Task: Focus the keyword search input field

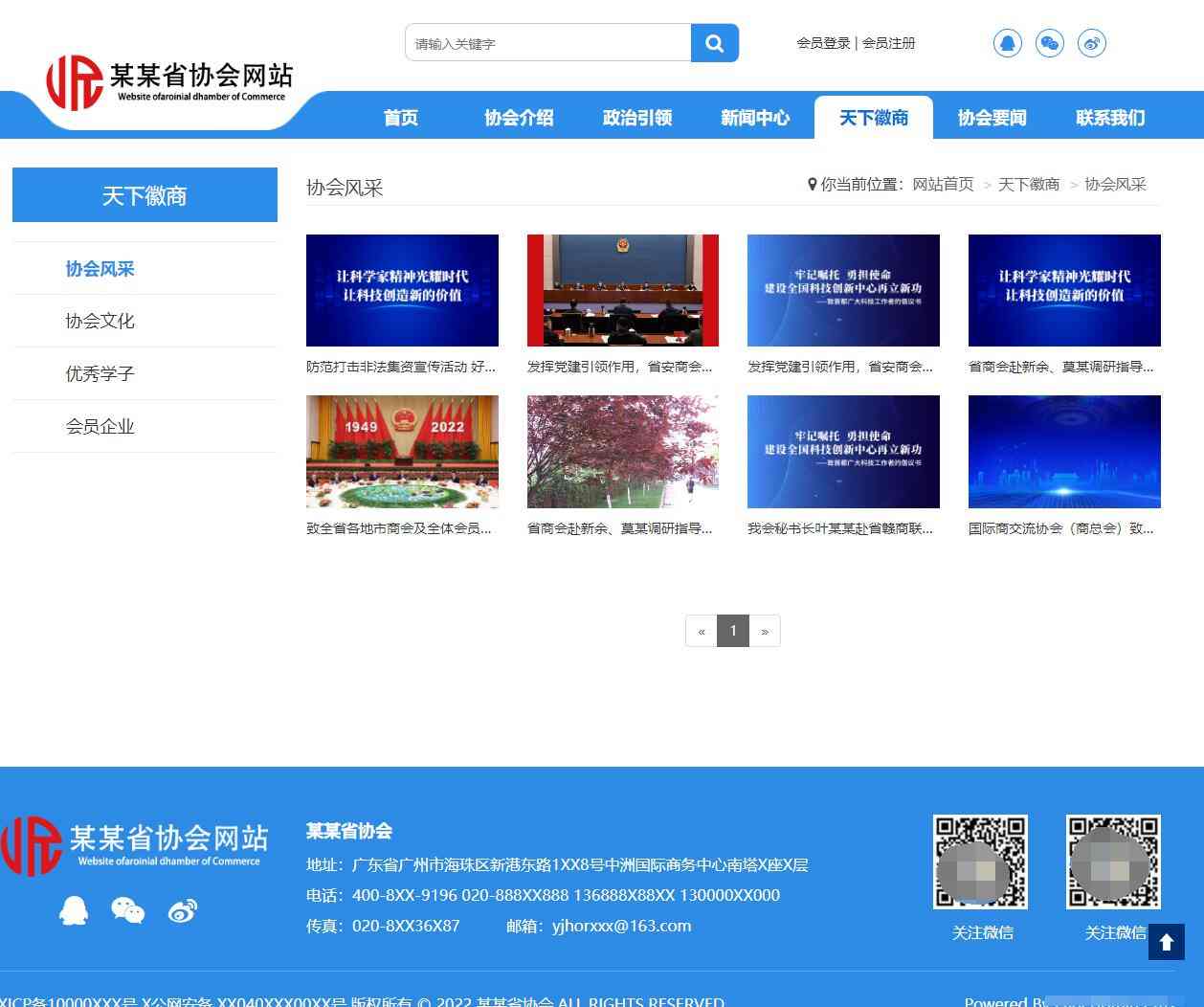Action: click(x=548, y=43)
